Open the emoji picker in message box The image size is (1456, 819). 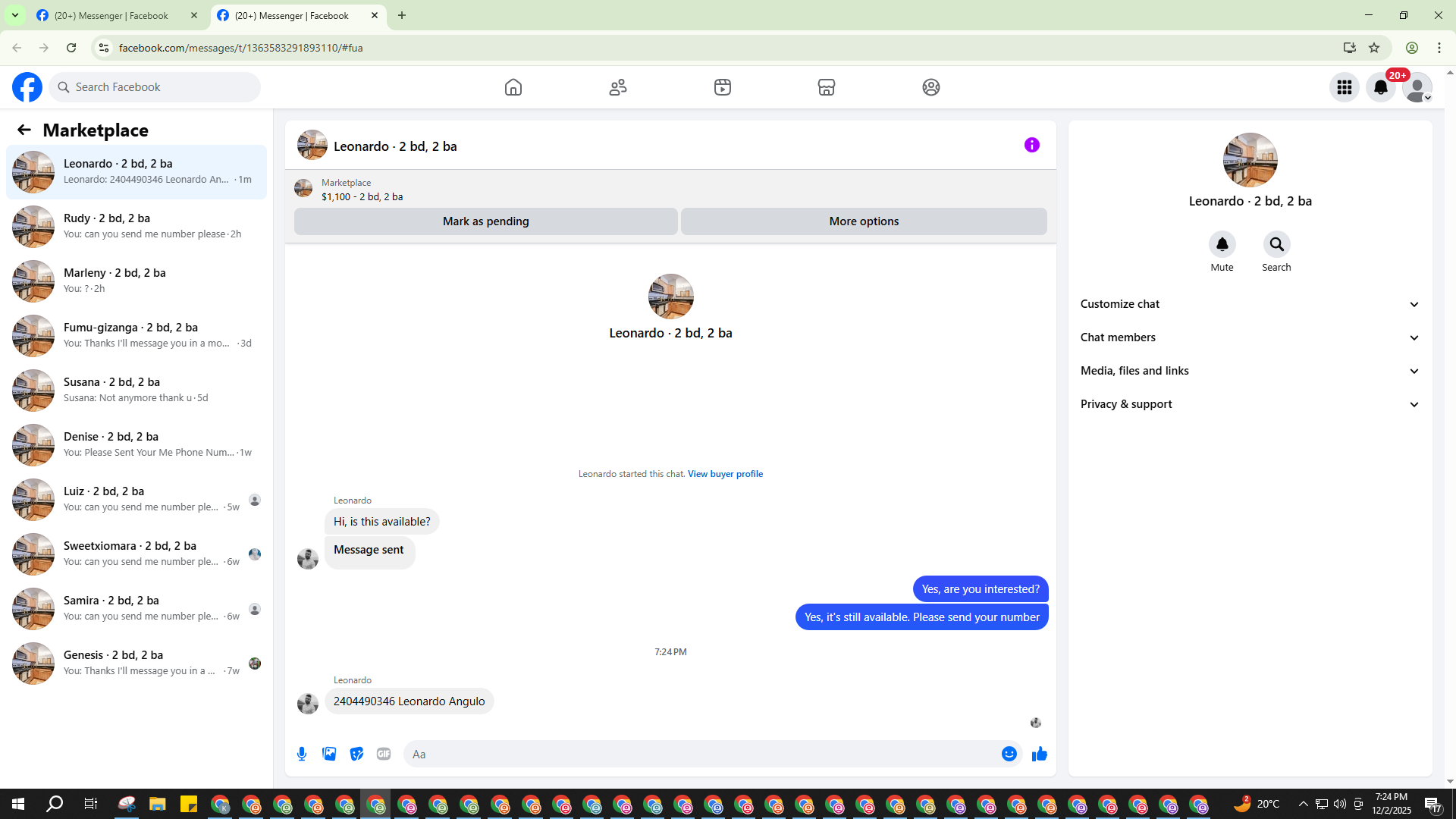tap(1009, 754)
